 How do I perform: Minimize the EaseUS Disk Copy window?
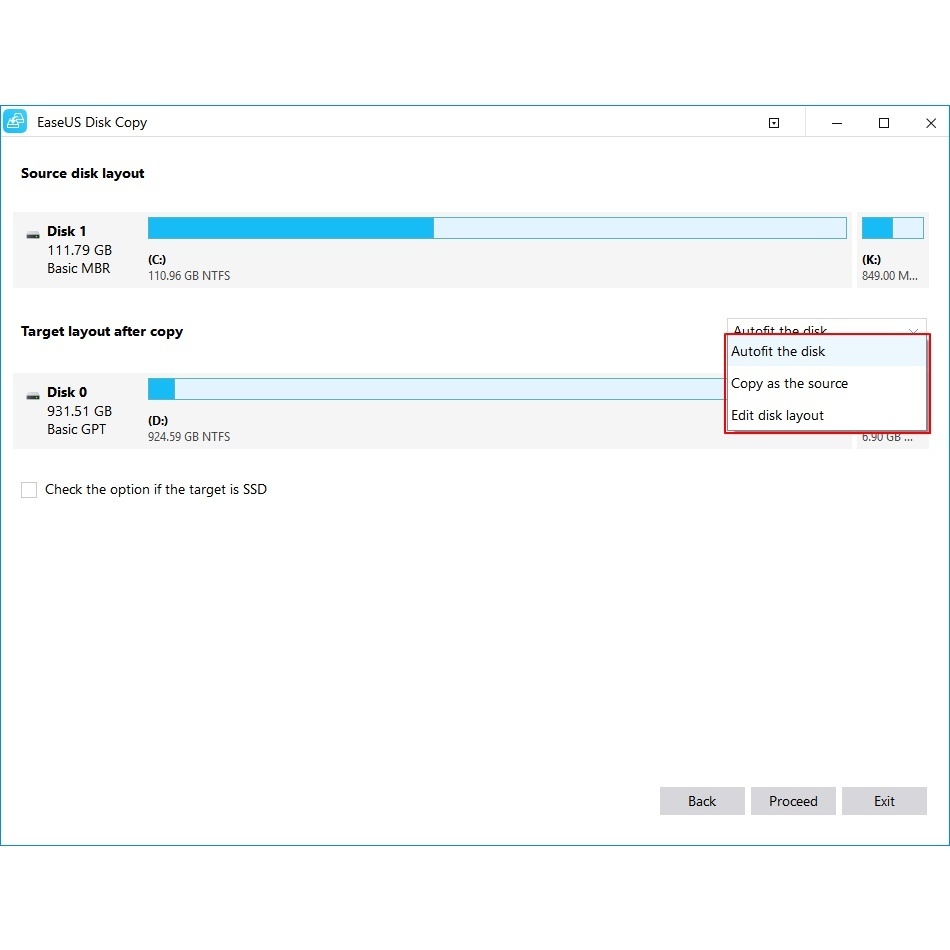pos(837,123)
